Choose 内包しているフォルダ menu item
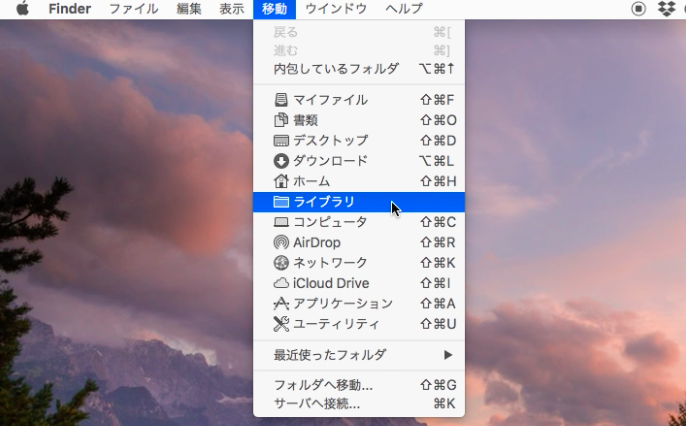The width and height of the screenshot is (686, 426). [x=359, y=69]
